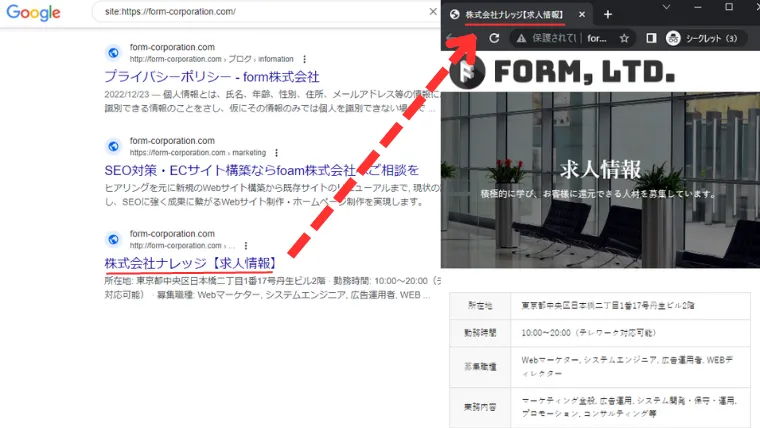This screenshot has height=428, width=760.
Task: Bookmark this page with the star icon
Action: tap(624, 39)
